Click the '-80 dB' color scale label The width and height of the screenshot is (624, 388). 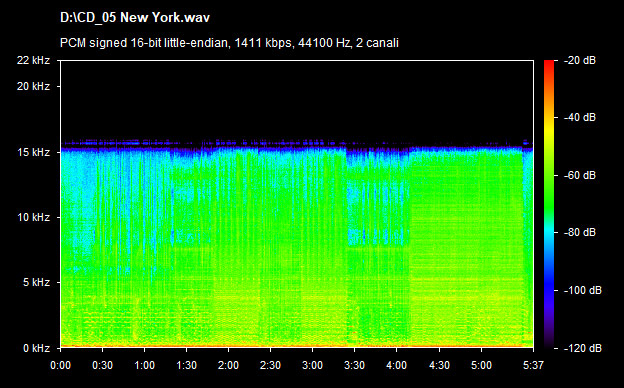point(580,232)
